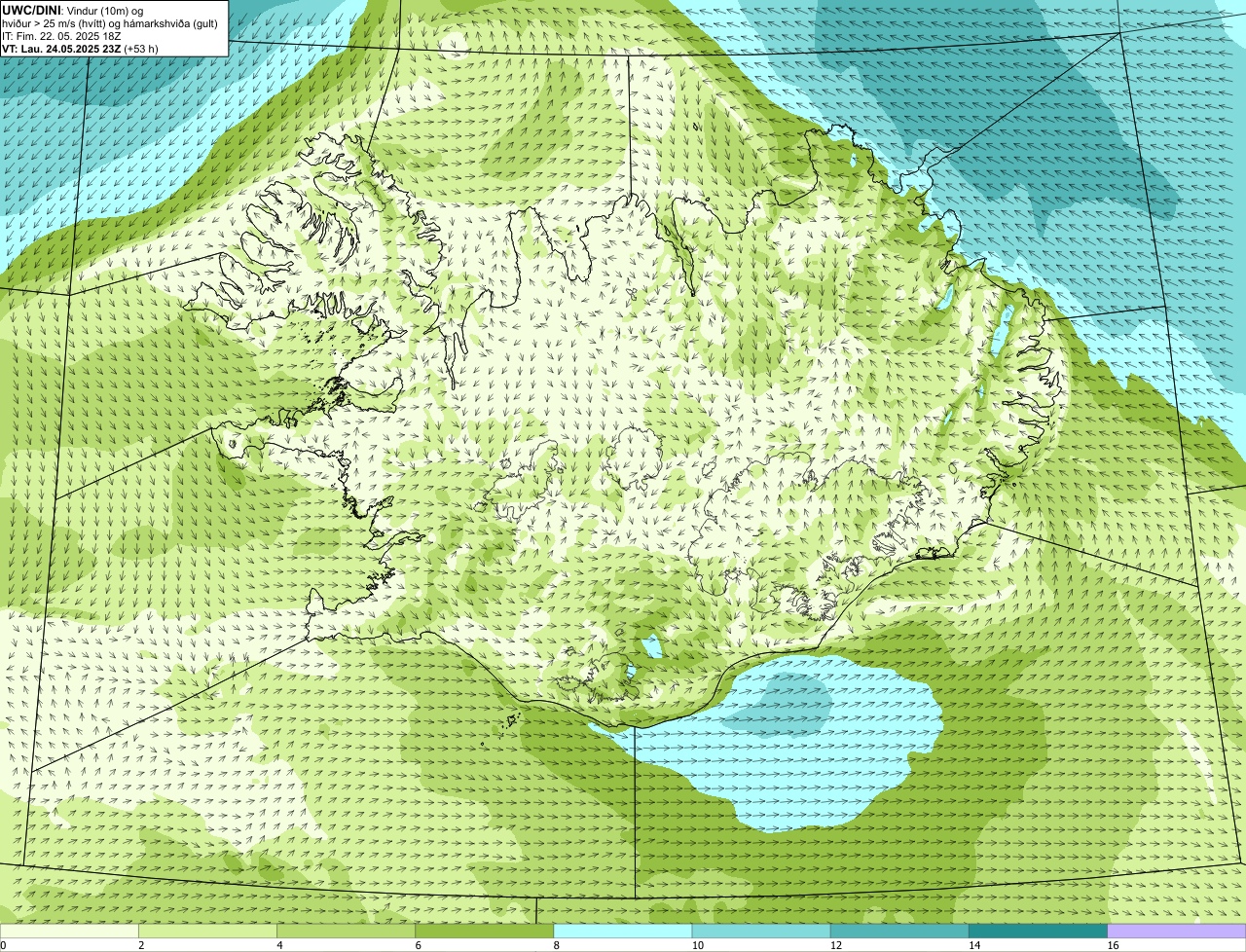Image resolution: width=1246 pixels, height=952 pixels.
Task: Click the '4' label on the color scale
Action: pyautogui.click(x=279, y=945)
